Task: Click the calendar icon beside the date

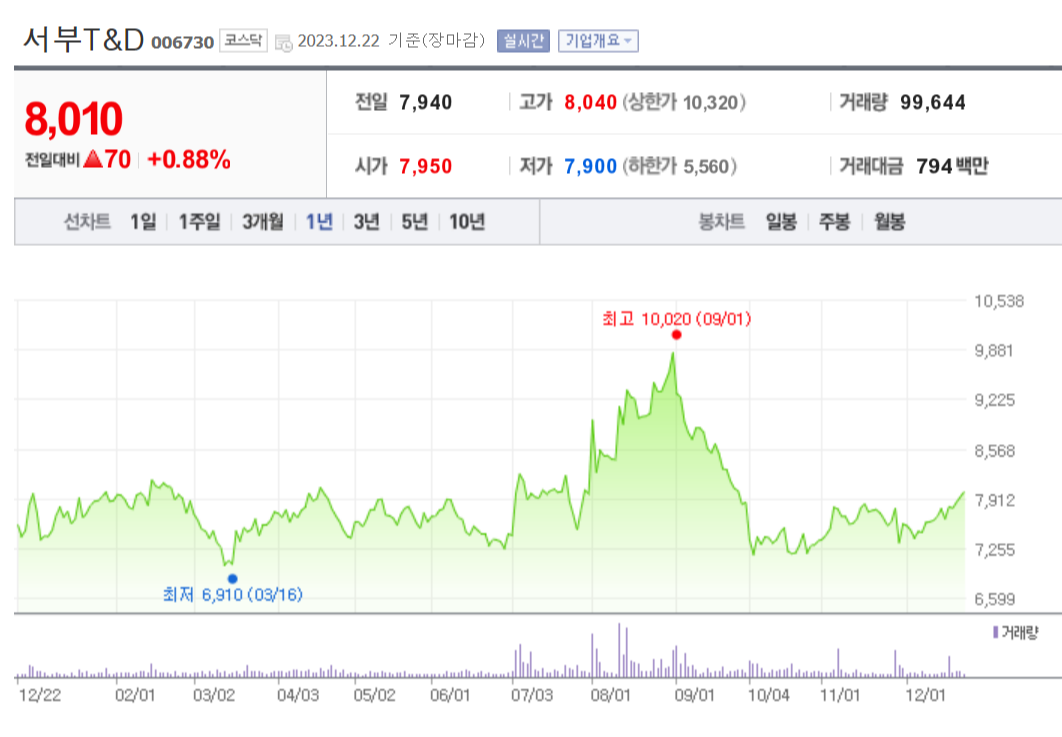Action: [284, 42]
